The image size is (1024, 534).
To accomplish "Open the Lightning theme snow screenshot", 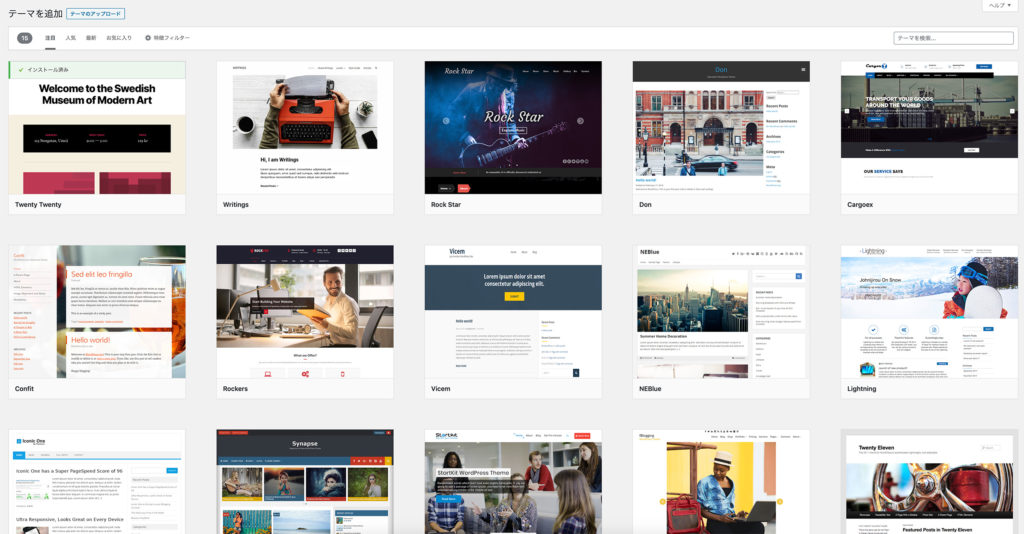I will 929,311.
